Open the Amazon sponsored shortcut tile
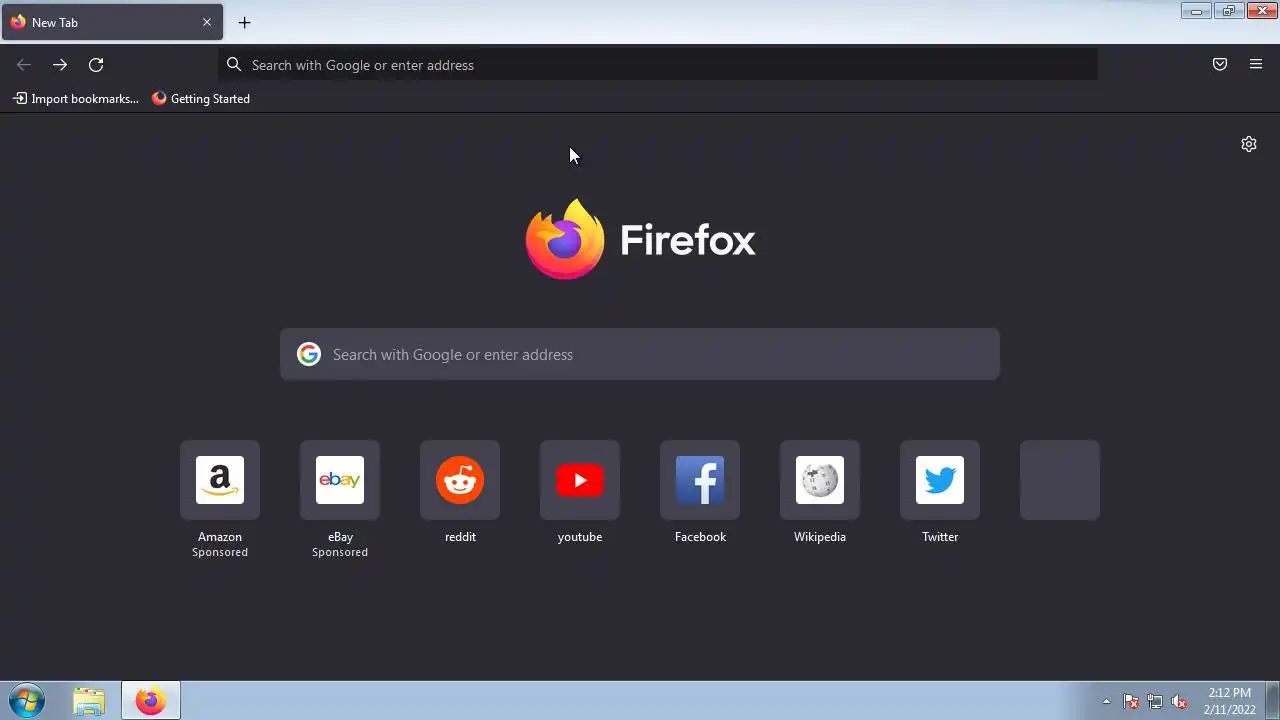Screen dimensions: 1280x720 point(220,480)
